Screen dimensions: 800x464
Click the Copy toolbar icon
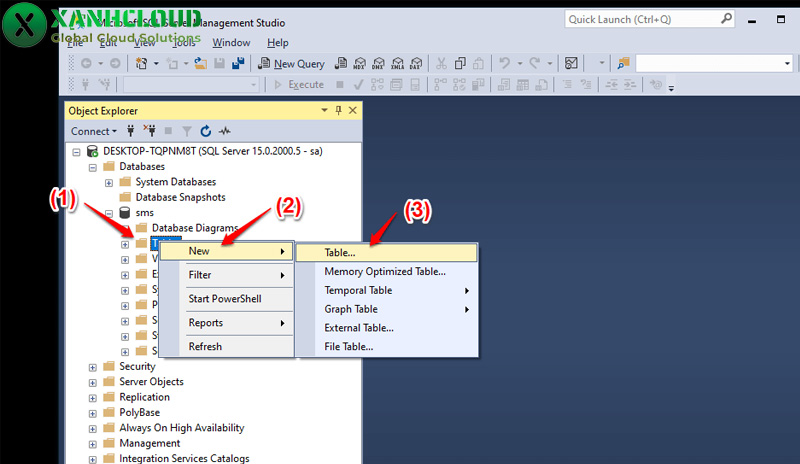tap(460, 63)
